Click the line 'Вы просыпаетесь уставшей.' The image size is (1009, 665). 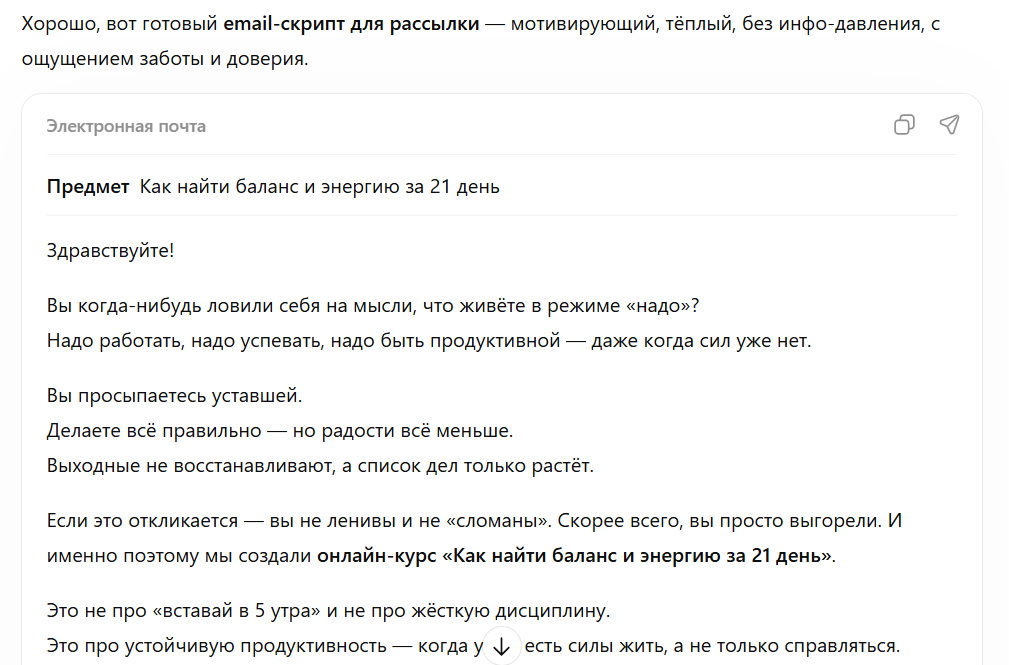pos(174,396)
